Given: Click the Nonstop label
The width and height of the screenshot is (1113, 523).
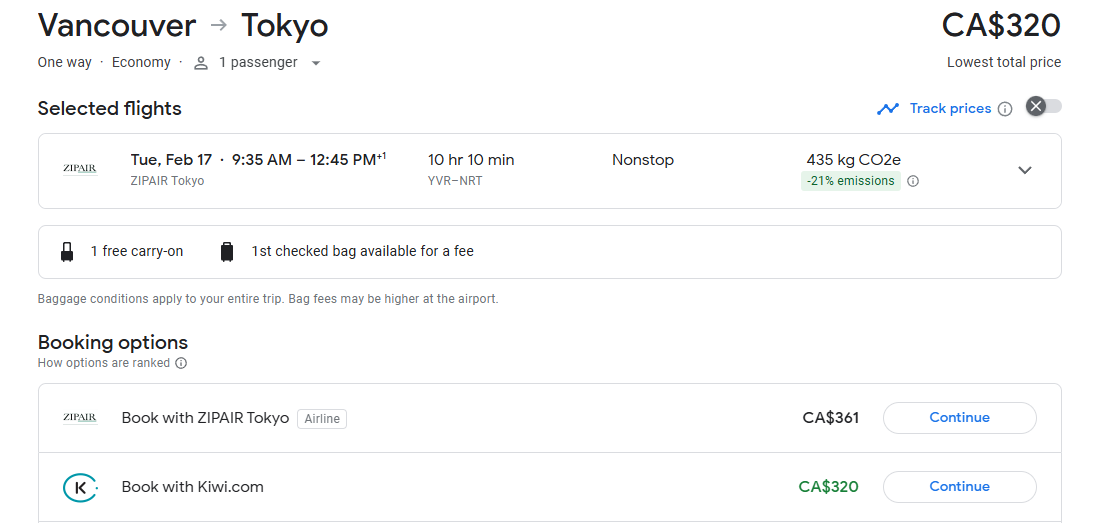Looking at the screenshot, I should point(642,160).
